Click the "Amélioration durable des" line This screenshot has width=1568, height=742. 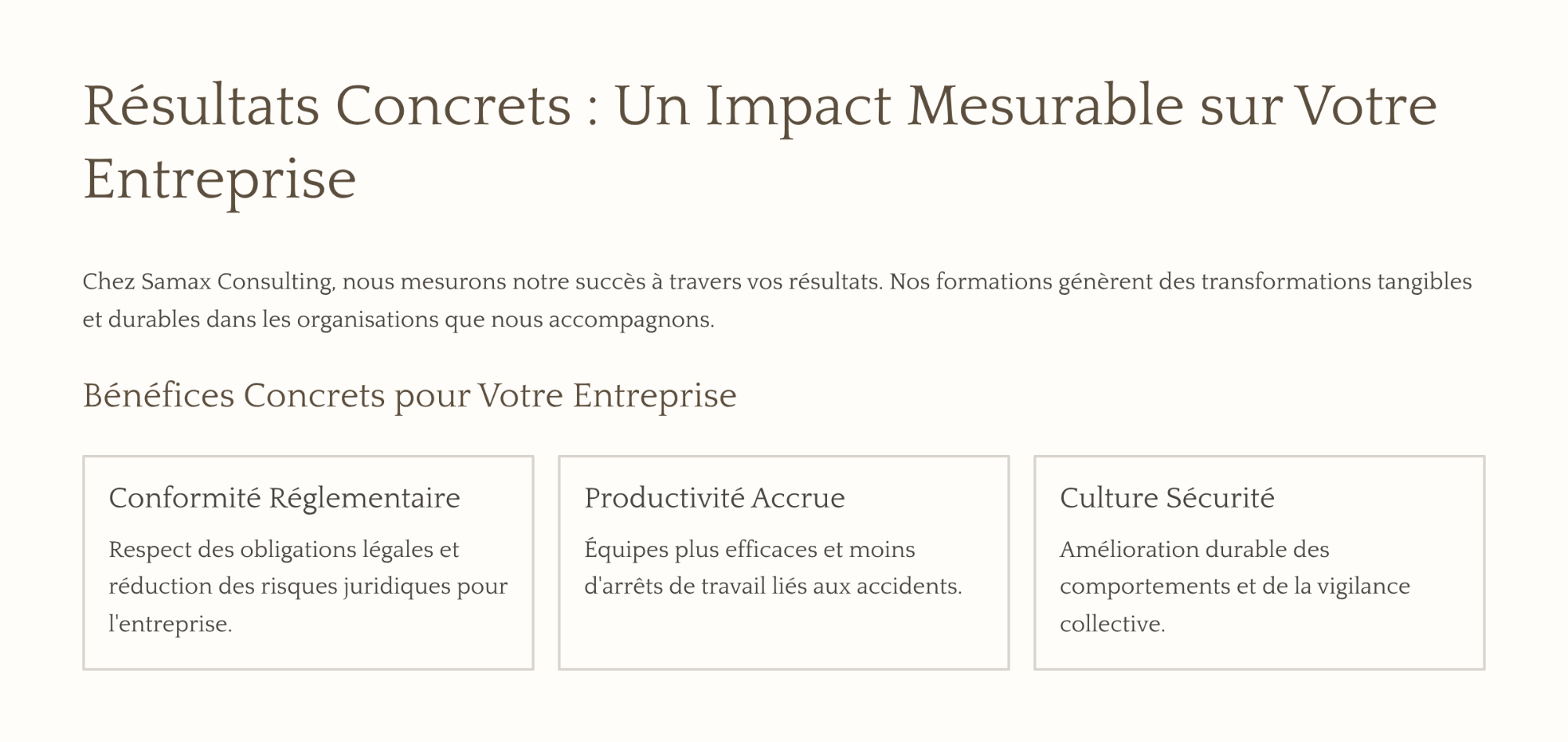pyautogui.click(x=1194, y=549)
